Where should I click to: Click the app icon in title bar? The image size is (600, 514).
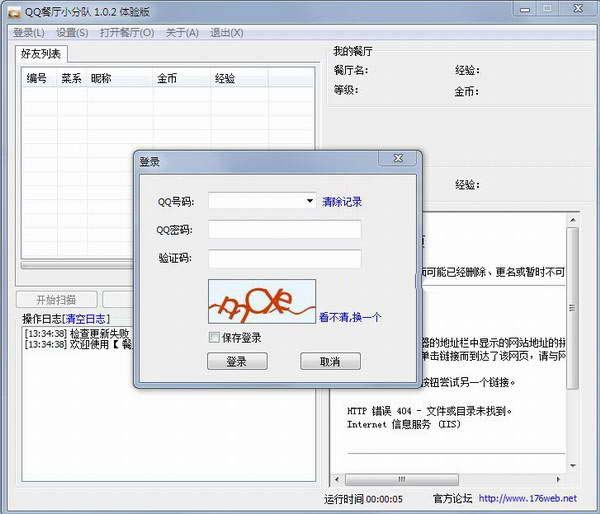tap(14, 12)
